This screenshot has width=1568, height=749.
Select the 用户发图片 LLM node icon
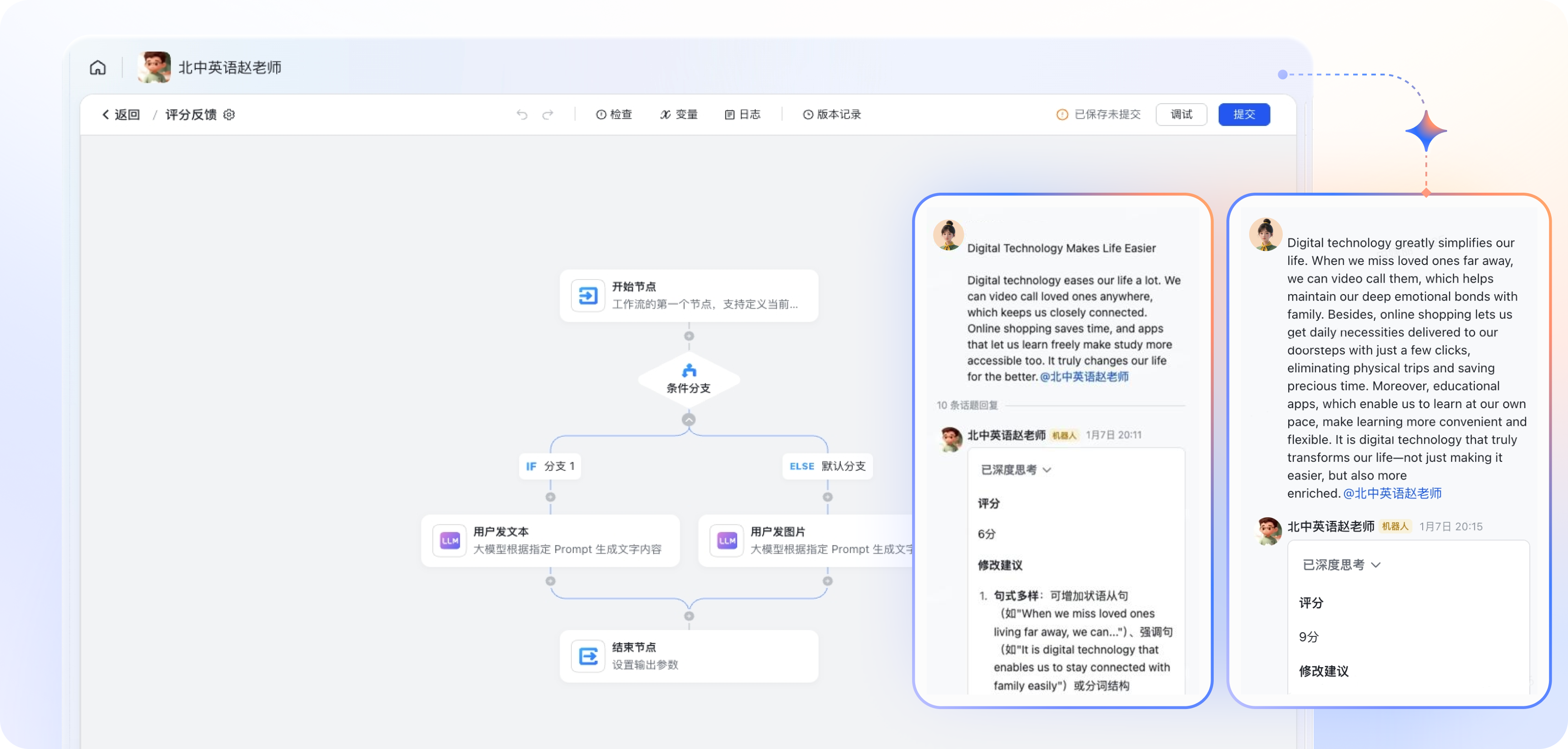point(726,541)
